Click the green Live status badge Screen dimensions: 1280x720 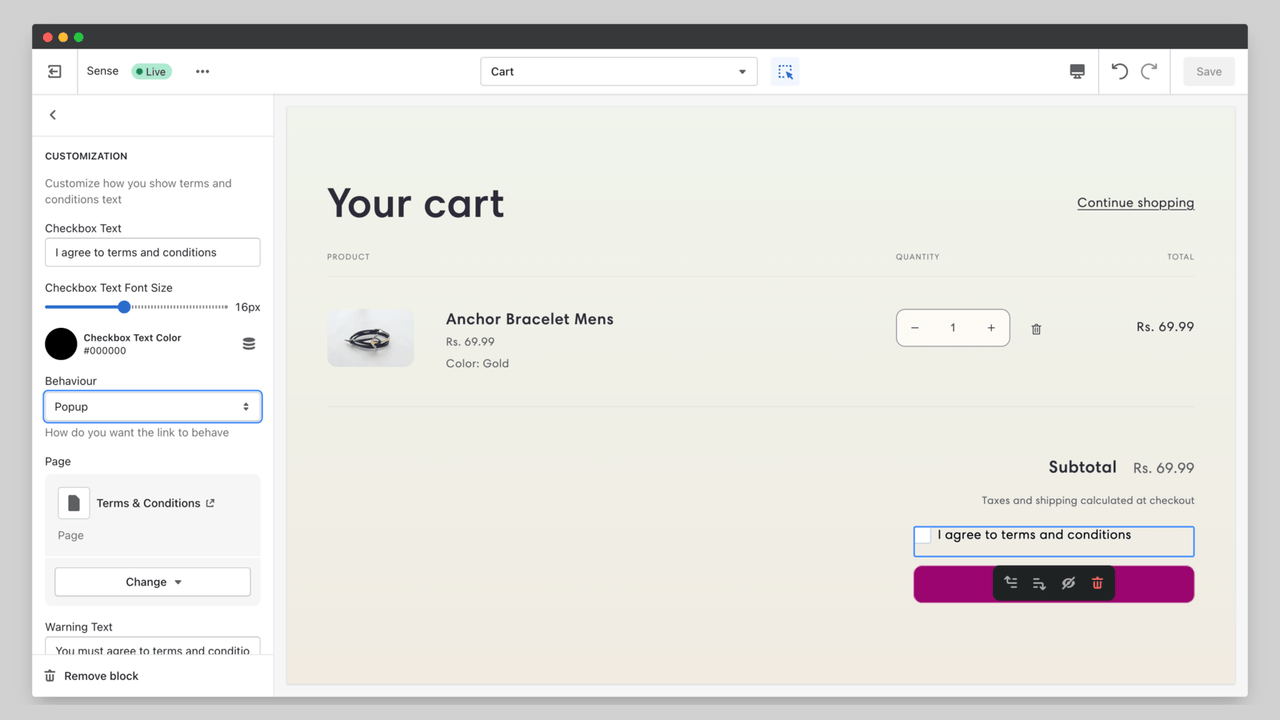pos(152,72)
